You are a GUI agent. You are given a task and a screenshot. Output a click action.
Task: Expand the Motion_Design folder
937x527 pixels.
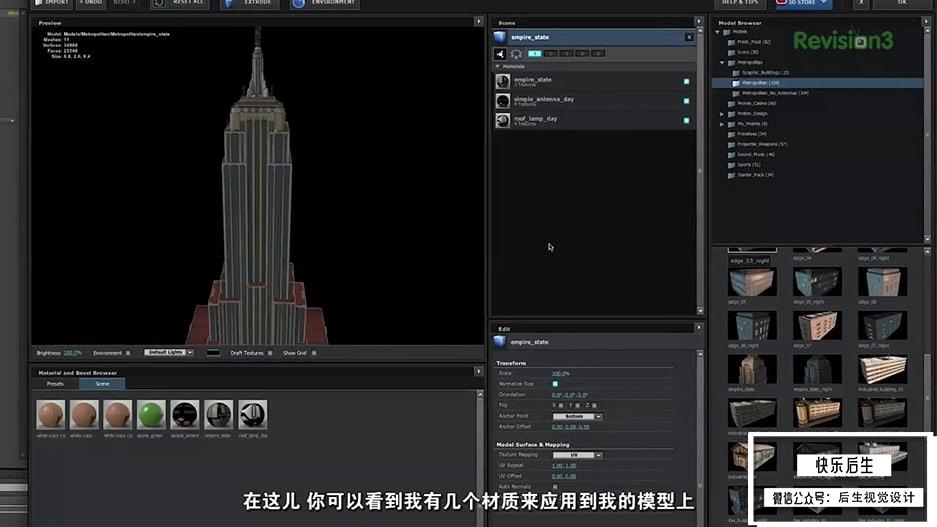pyautogui.click(x=722, y=114)
